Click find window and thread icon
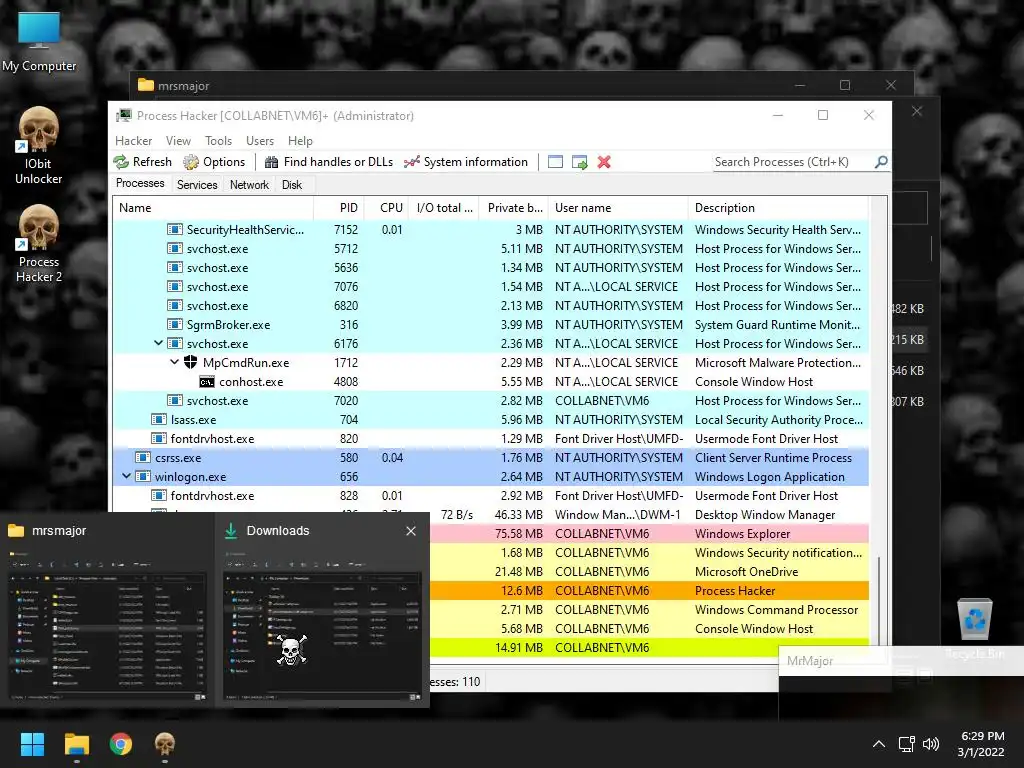1024x768 pixels. click(x=579, y=162)
